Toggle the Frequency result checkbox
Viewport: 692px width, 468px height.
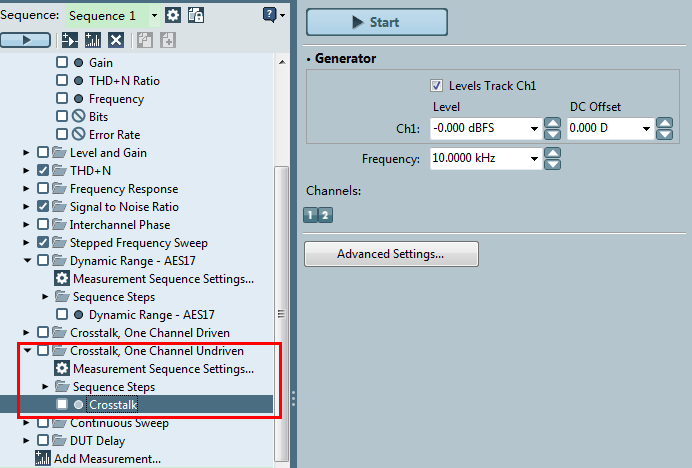point(62,98)
